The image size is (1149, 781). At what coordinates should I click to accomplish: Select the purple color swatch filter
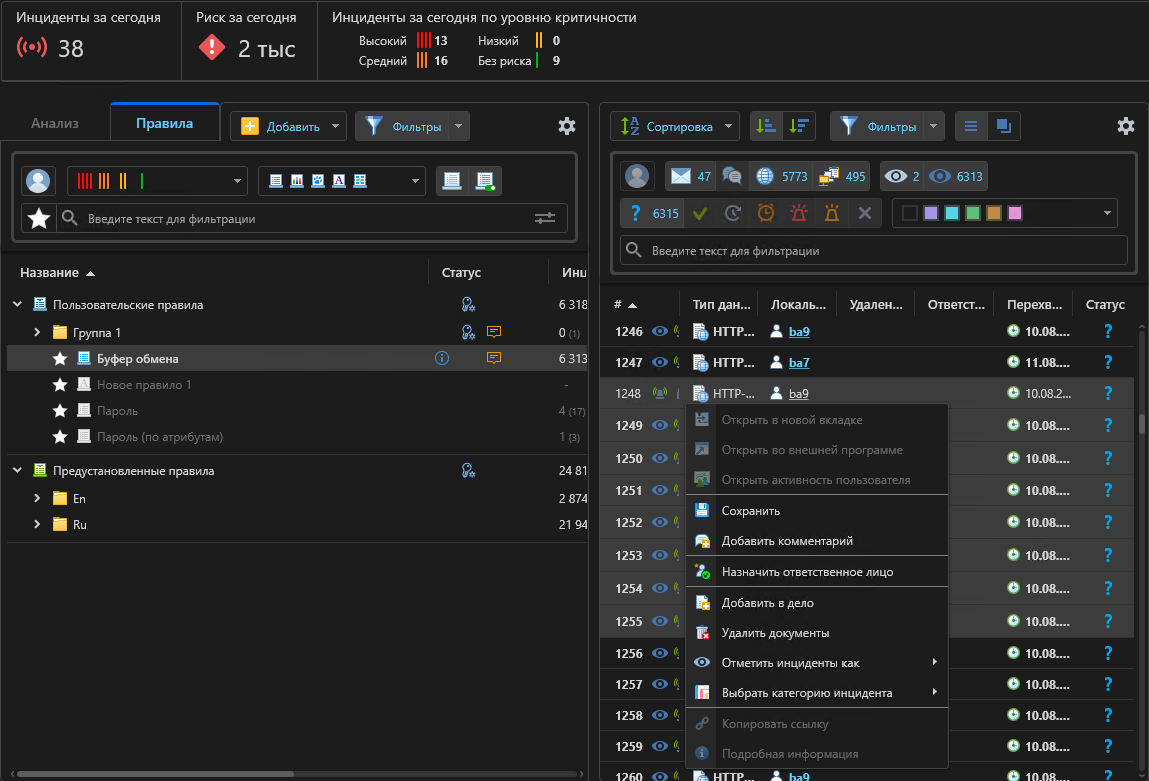tap(930, 213)
